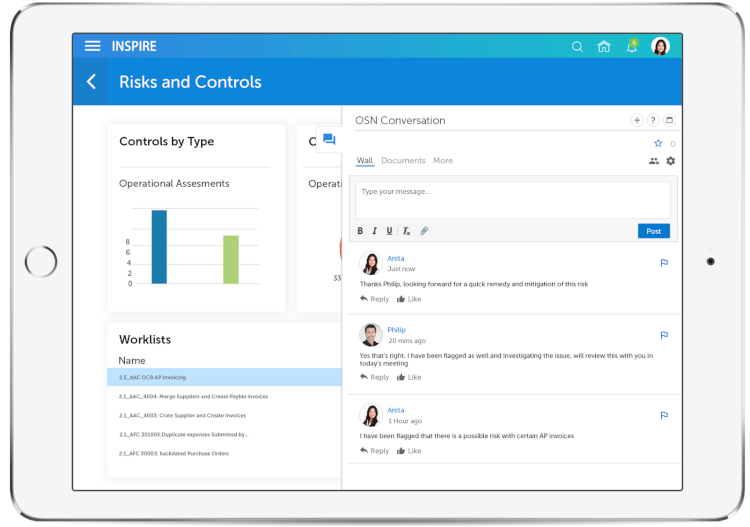Like Anita's 1 Hour ago message
Image resolution: width=750 pixels, height=527 pixels.
pyautogui.click(x=409, y=451)
